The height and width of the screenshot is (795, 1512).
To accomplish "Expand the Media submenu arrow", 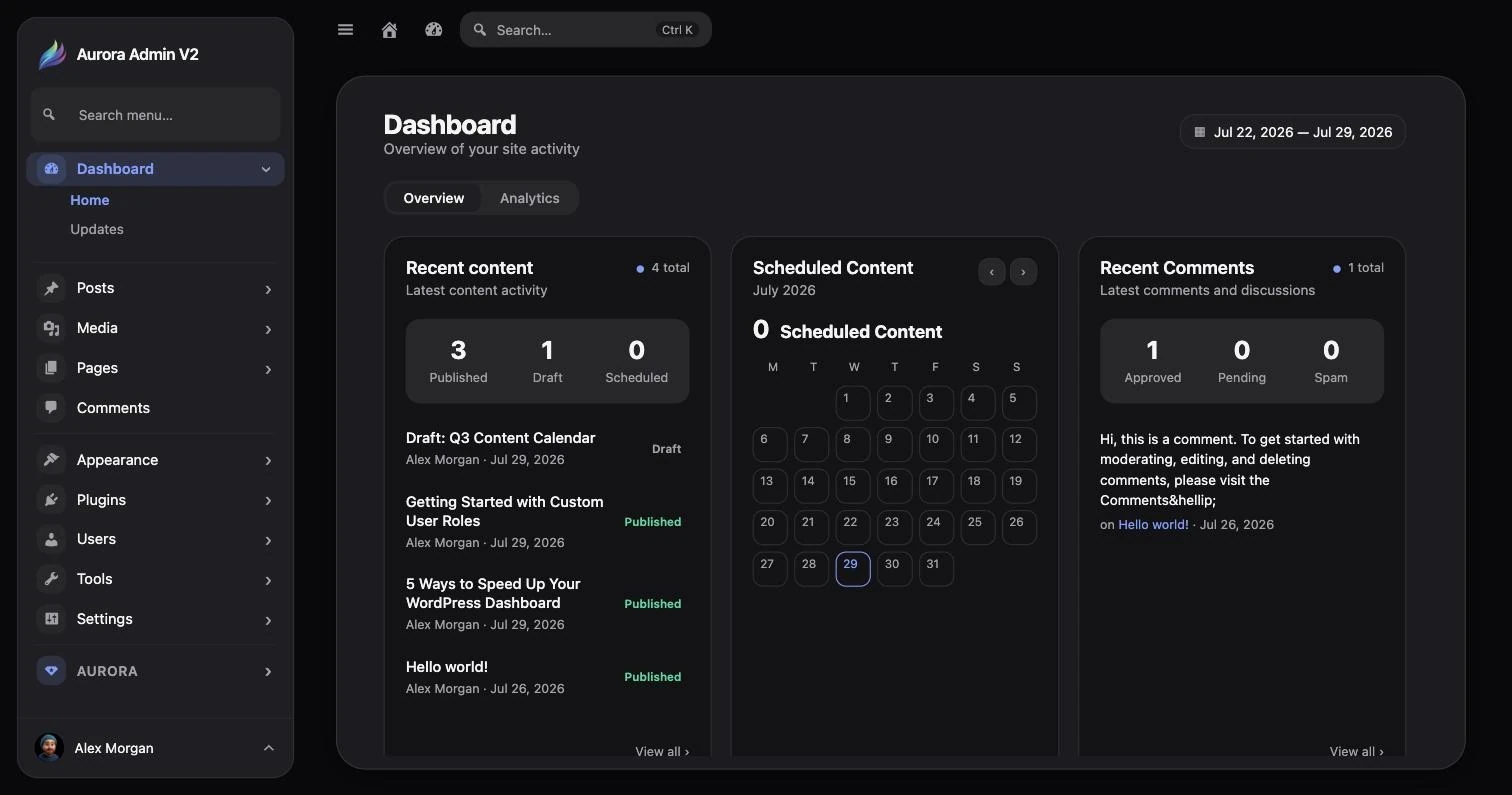I will [x=268, y=329].
